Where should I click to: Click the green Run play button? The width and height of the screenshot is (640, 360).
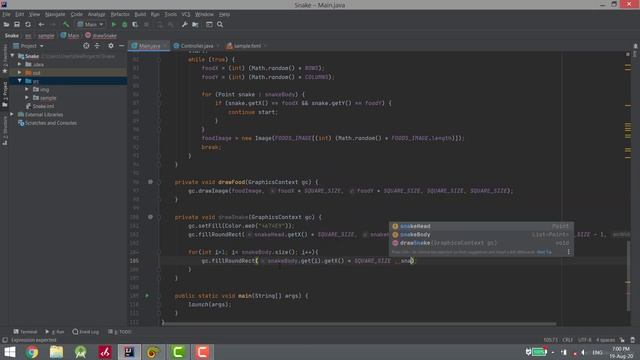click(x=114, y=24)
